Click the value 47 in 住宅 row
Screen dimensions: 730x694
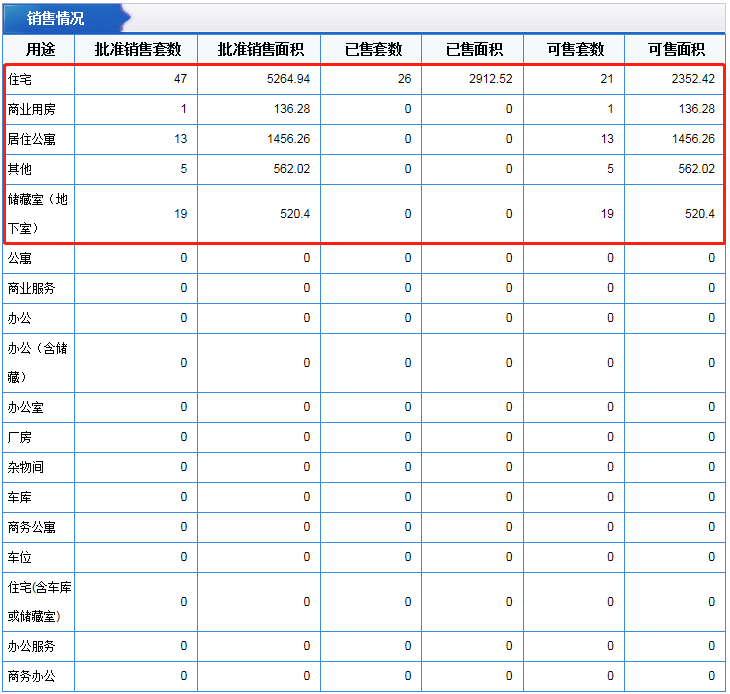(x=181, y=79)
